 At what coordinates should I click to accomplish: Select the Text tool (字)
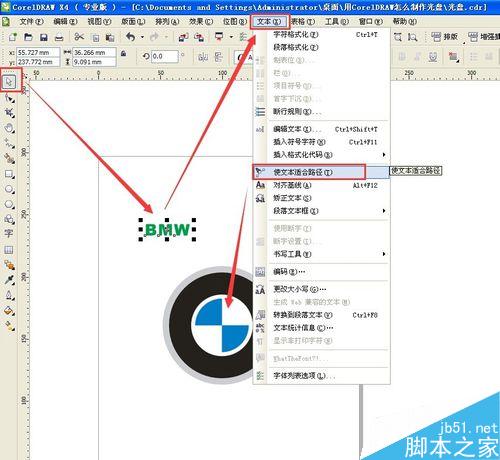click(9, 233)
